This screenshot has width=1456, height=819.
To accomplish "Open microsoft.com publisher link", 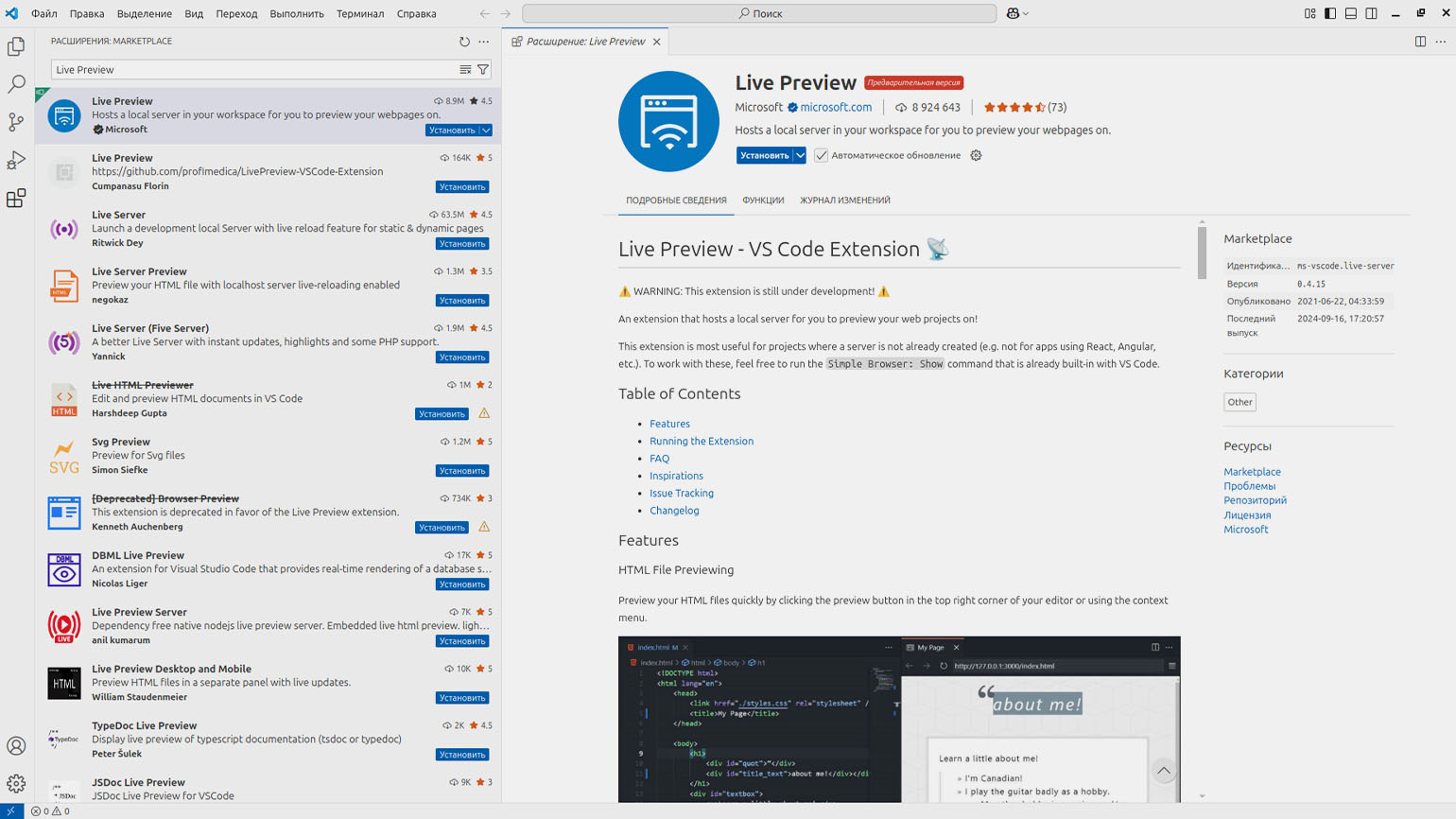I will [836, 108].
